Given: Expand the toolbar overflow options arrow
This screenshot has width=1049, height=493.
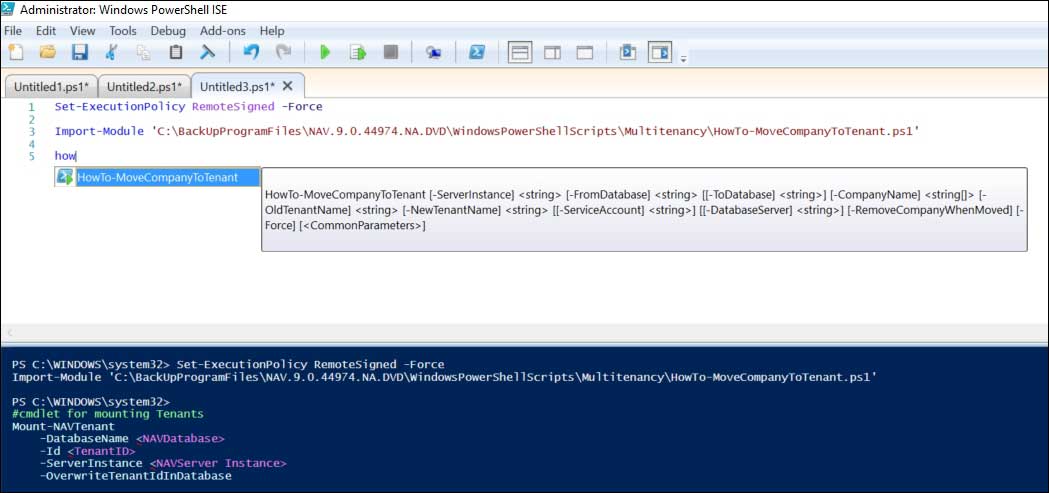Looking at the screenshot, I should pos(683,59).
